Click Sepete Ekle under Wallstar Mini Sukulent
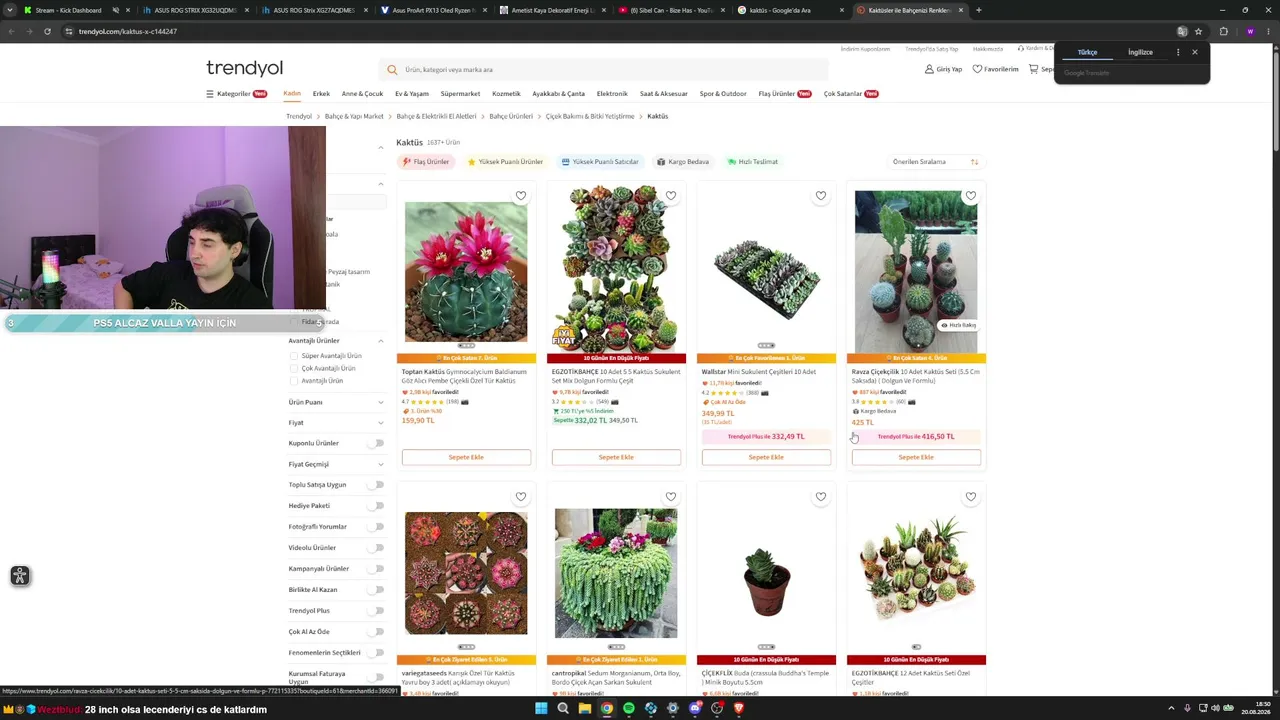This screenshot has width=1280, height=720. 766,457
